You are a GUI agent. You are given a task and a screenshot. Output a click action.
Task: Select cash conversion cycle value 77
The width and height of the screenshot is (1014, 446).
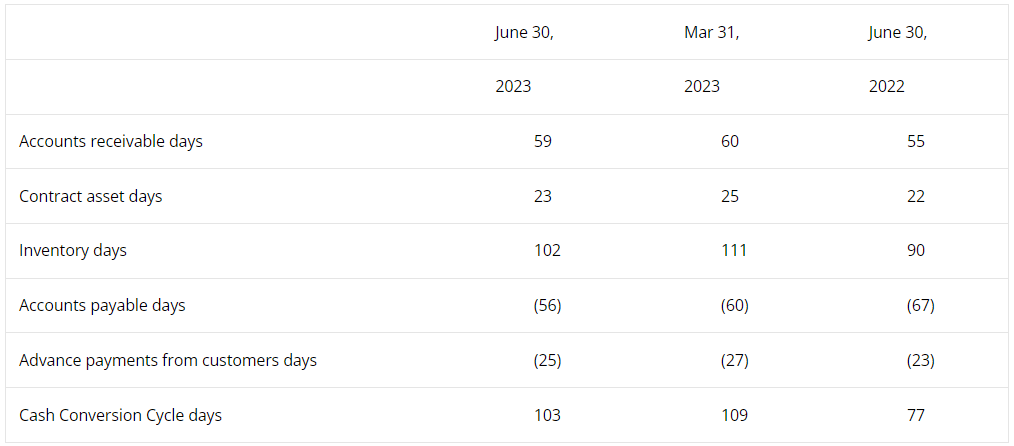(916, 415)
